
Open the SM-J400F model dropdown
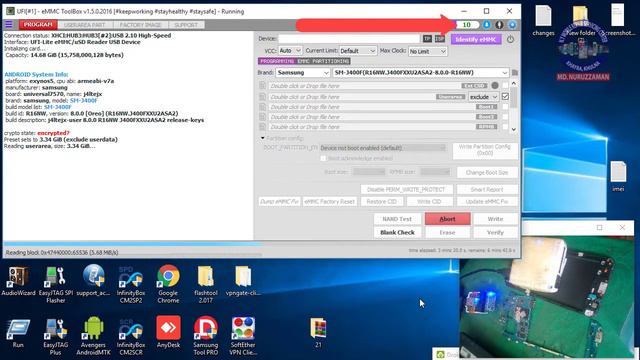pyautogui.click(x=421, y=73)
